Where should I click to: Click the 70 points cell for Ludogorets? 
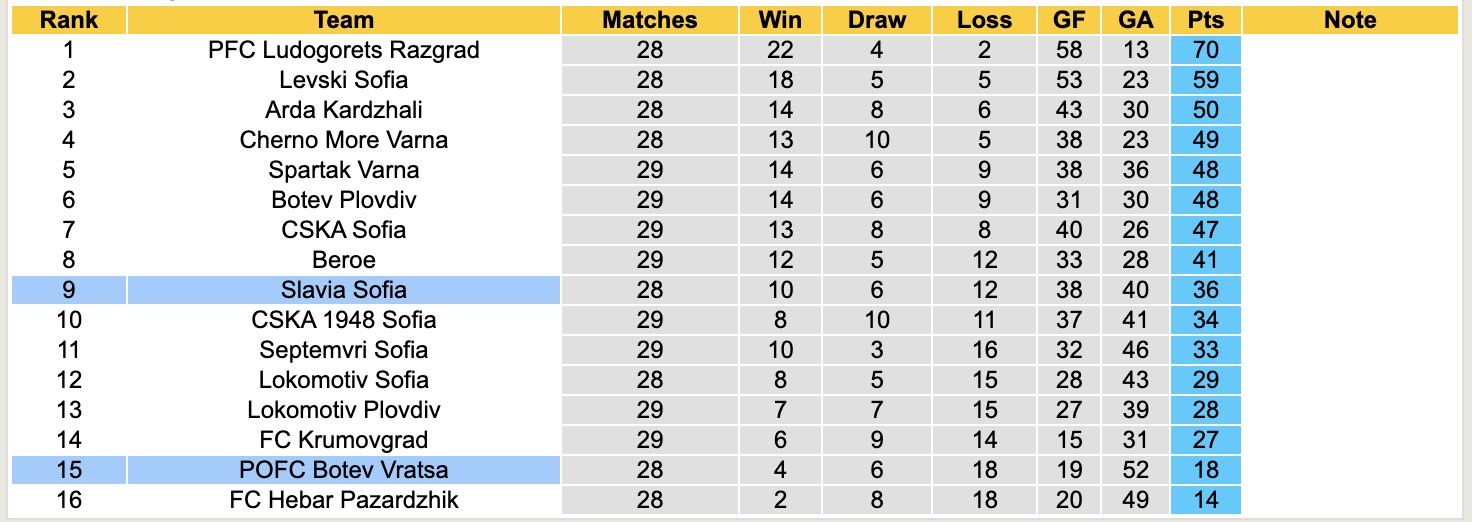pyautogui.click(x=1206, y=50)
